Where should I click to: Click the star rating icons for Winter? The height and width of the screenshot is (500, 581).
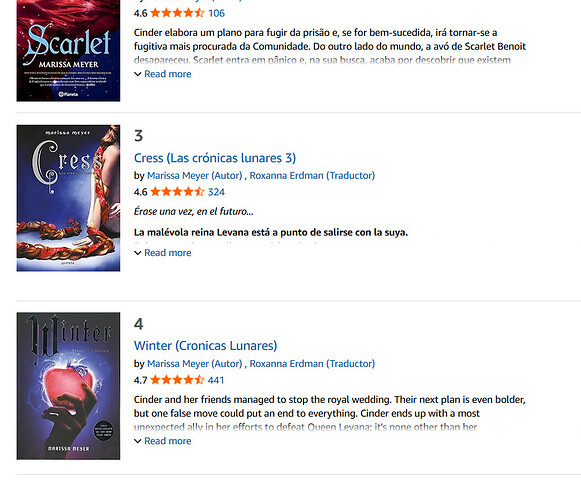177,380
